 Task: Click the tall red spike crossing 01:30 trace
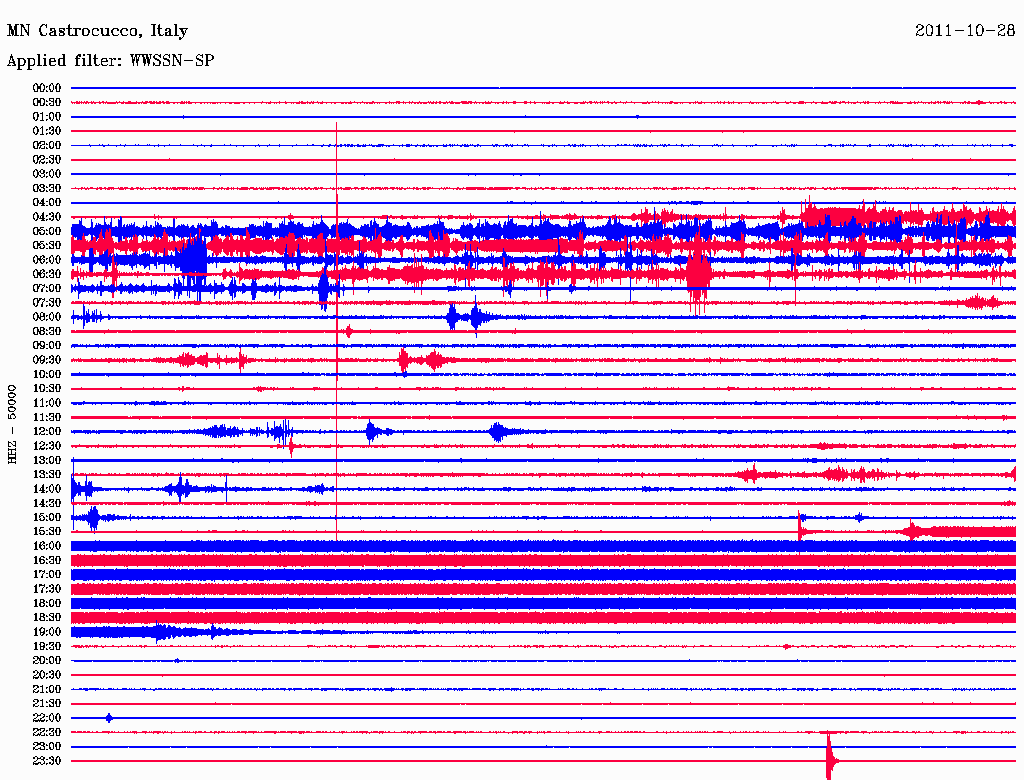336,332
